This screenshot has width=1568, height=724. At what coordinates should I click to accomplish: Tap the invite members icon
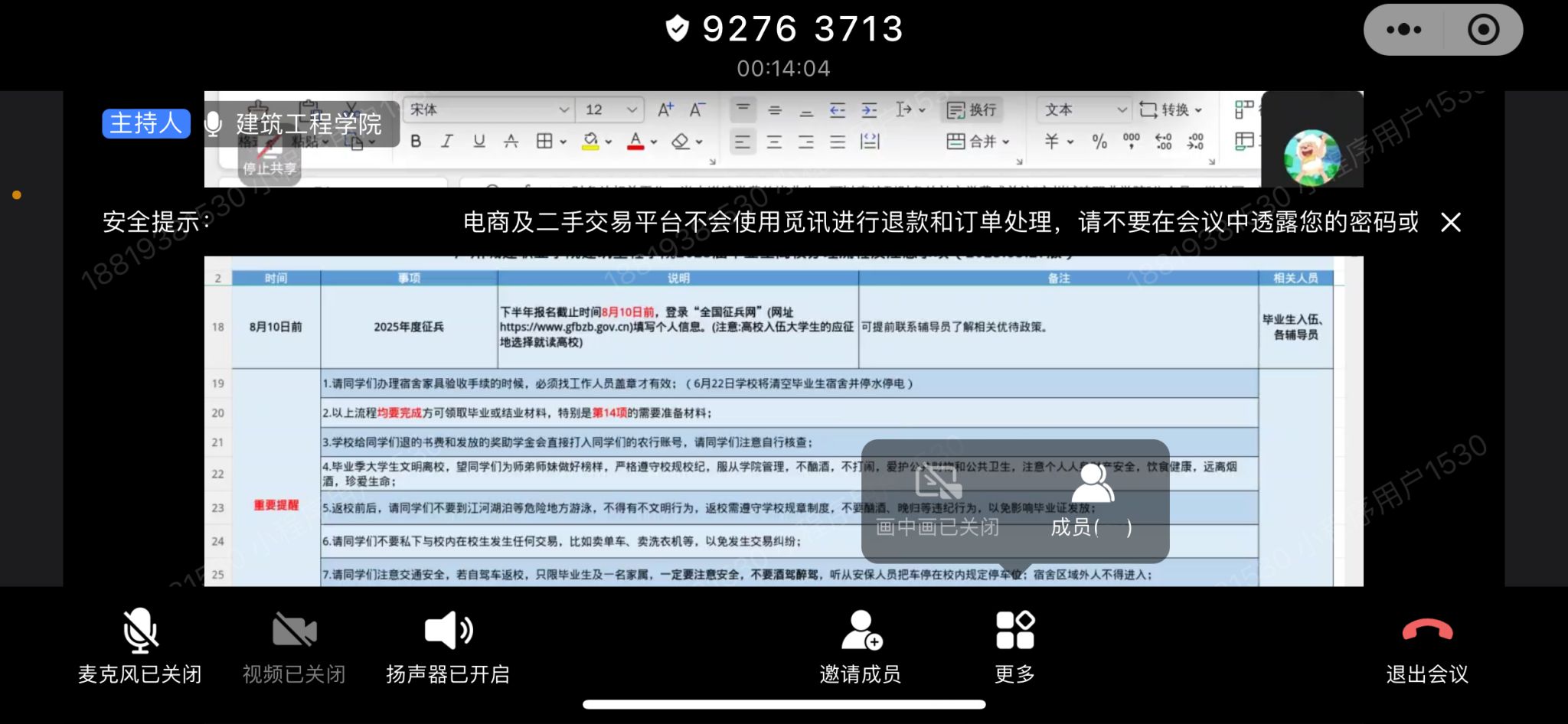(x=861, y=631)
